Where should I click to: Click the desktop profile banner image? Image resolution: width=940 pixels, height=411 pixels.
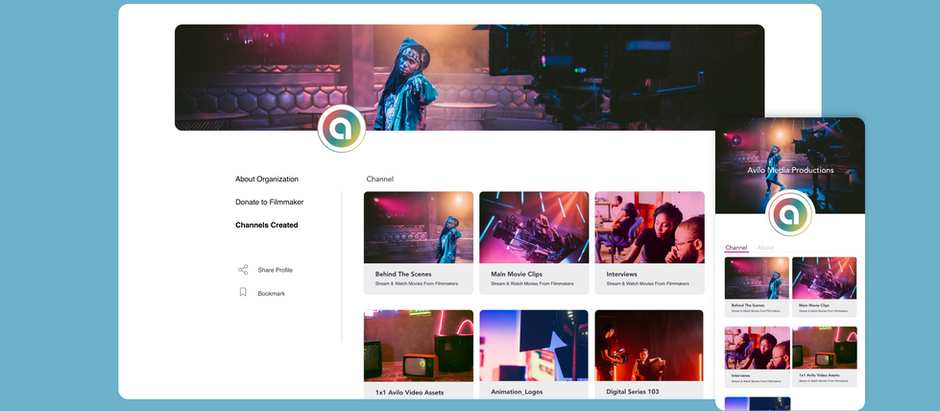tap(469, 77)
